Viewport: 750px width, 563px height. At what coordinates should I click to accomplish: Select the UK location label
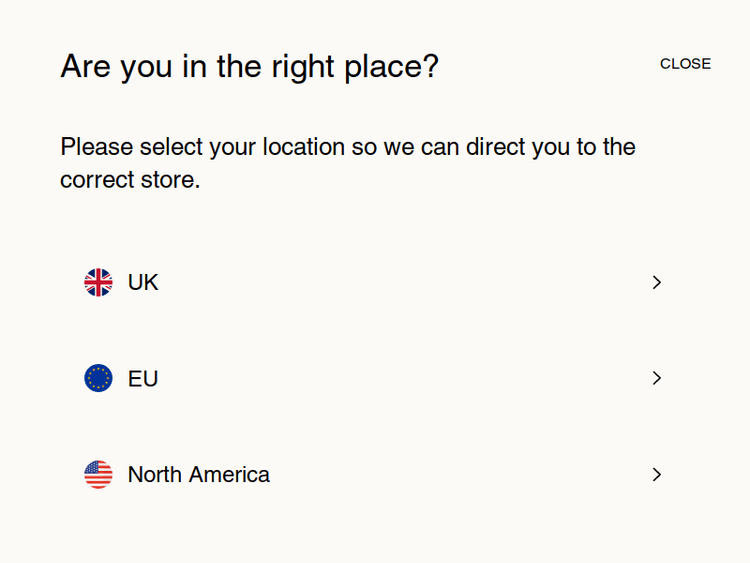[143, 282]
